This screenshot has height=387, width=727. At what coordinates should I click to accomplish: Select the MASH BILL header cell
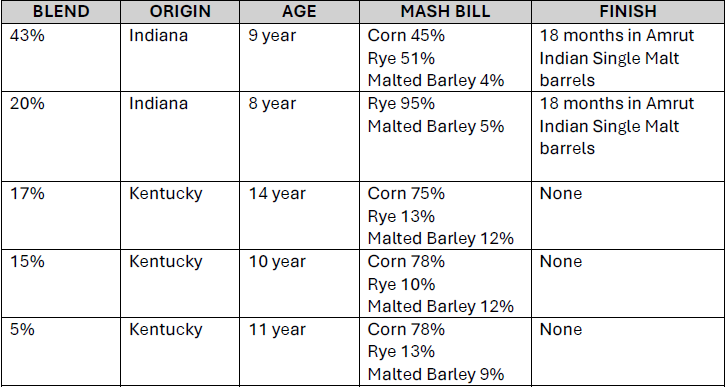(x=445, y=11)
